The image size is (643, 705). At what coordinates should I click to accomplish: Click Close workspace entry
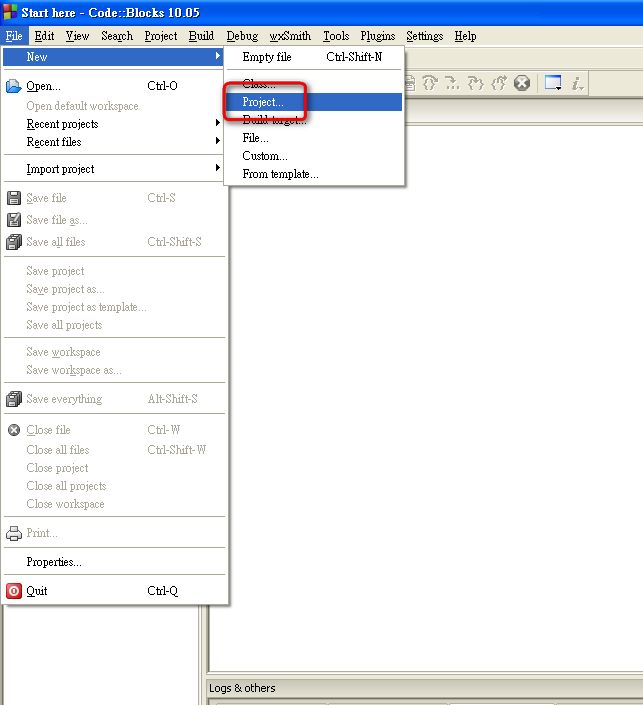tap(113, 504)
